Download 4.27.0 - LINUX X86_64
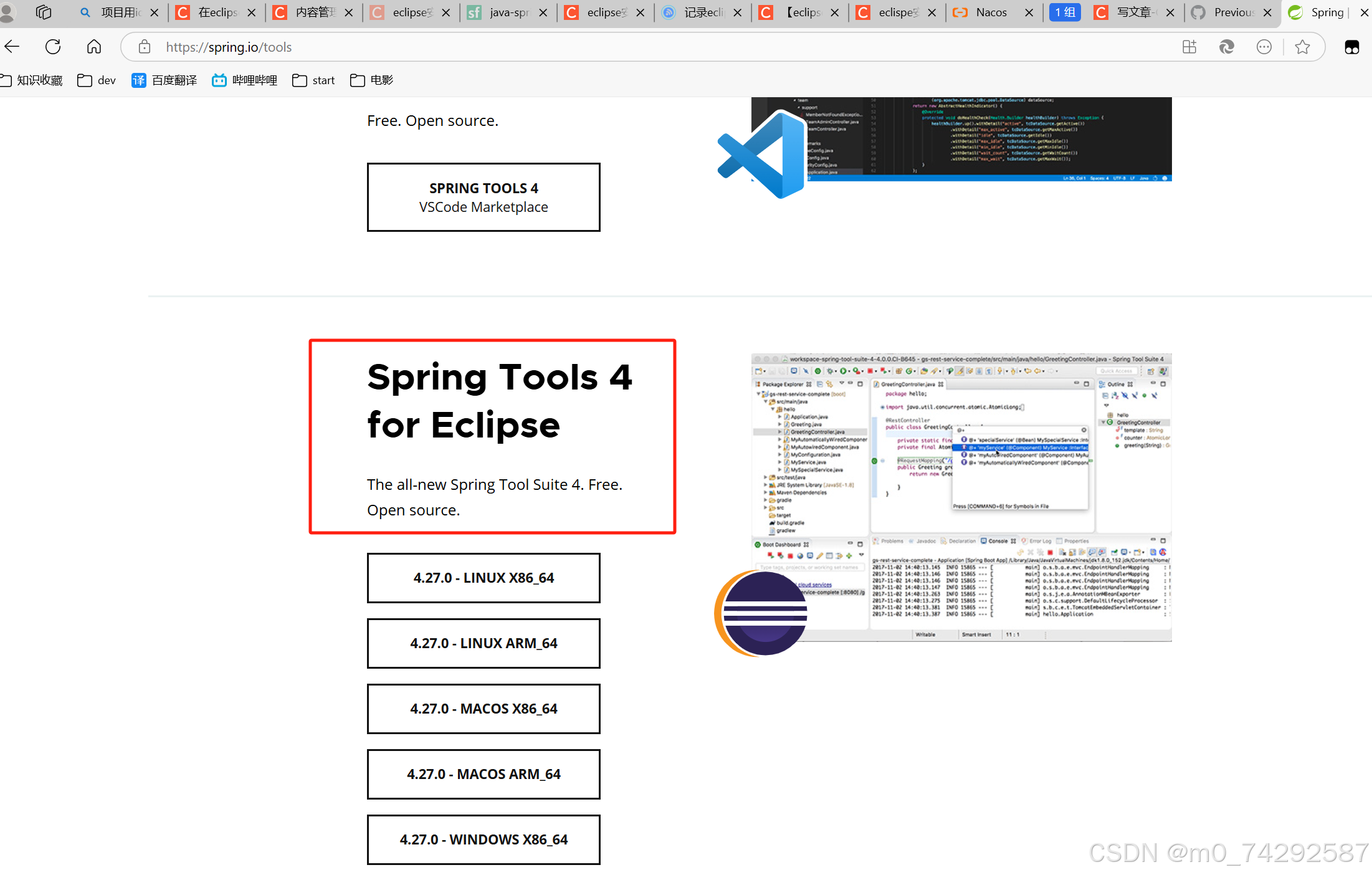This screenshot has width=1372, height=875. click(x=484, y=578)
